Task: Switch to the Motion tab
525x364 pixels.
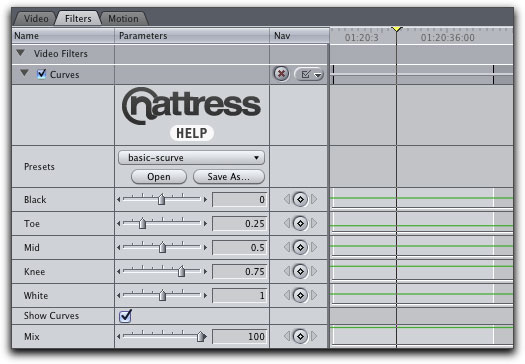Action: [x=123, y=18]
